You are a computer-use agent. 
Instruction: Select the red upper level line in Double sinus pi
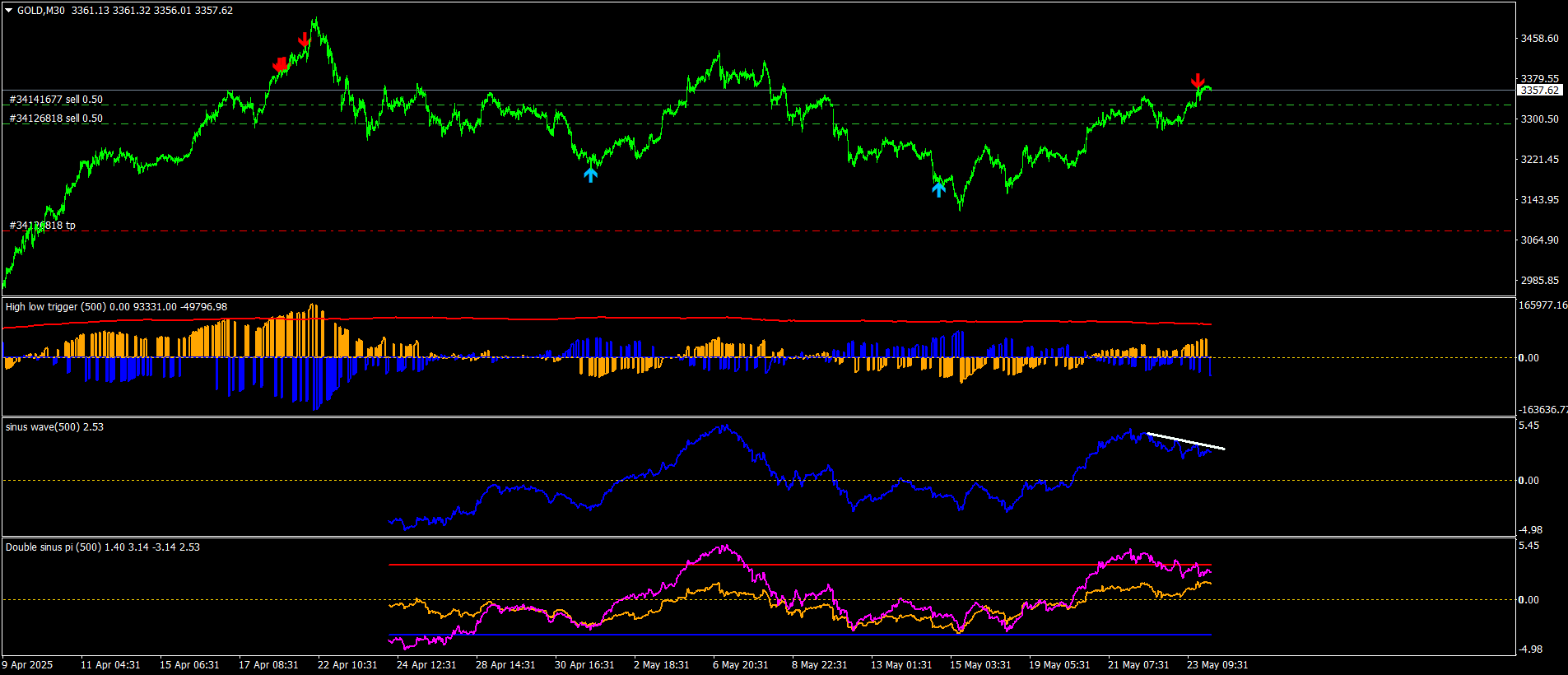[x=799, y=565]
